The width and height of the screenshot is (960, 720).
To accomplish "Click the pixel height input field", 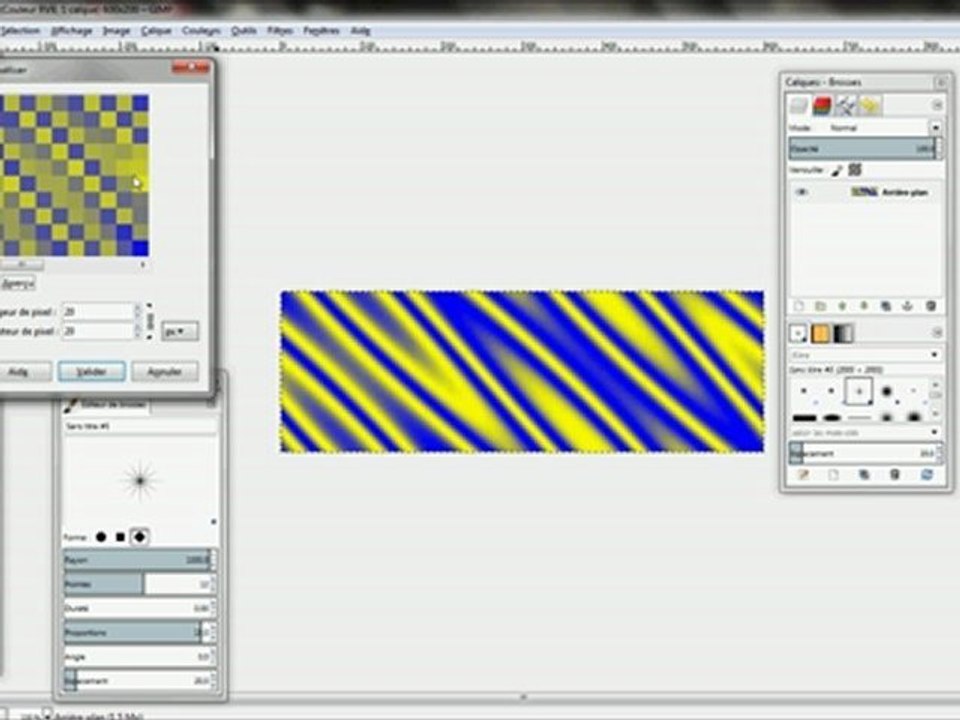I will (x=98, y=331).
